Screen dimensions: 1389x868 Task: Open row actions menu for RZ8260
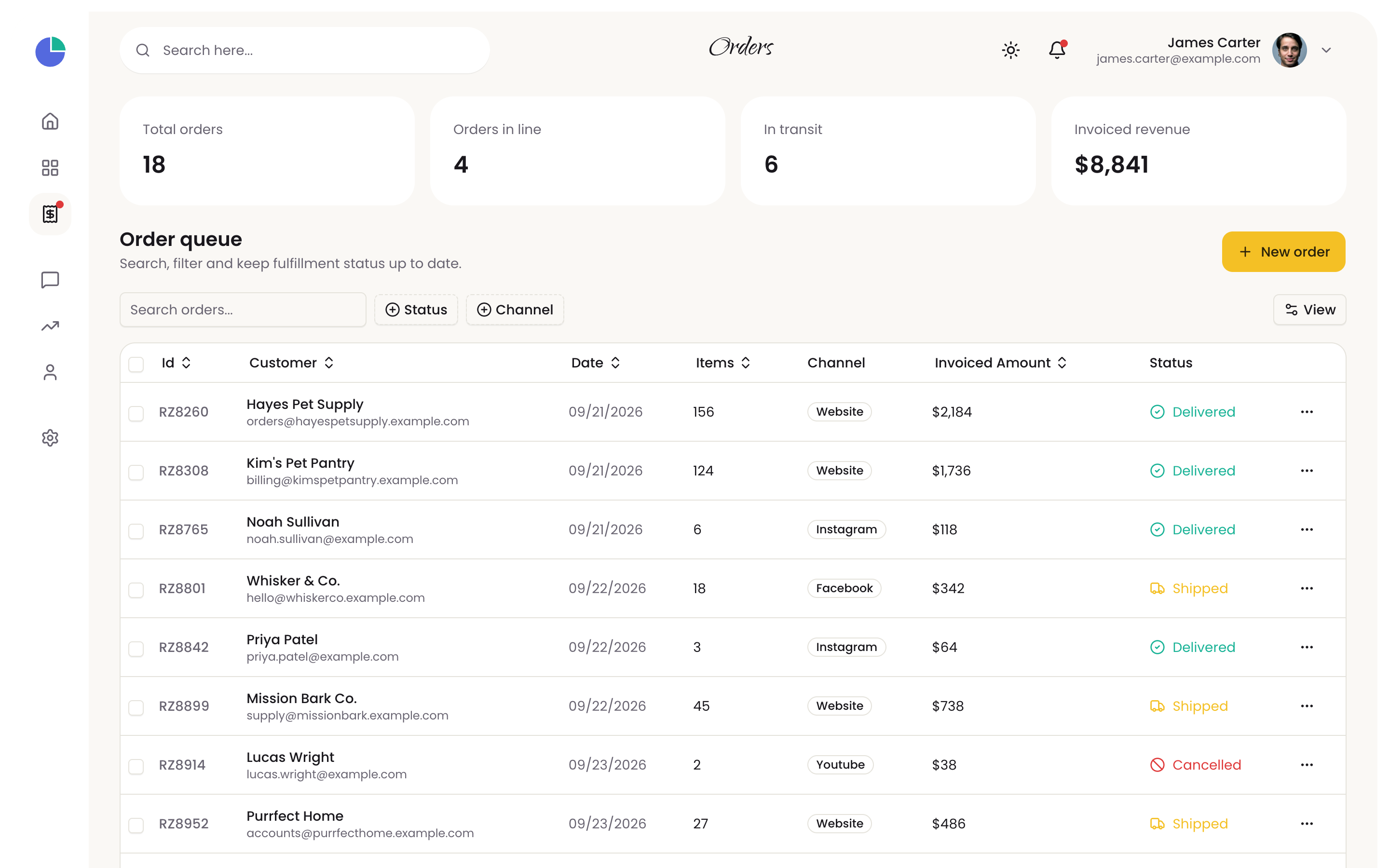coord(1307,412)
